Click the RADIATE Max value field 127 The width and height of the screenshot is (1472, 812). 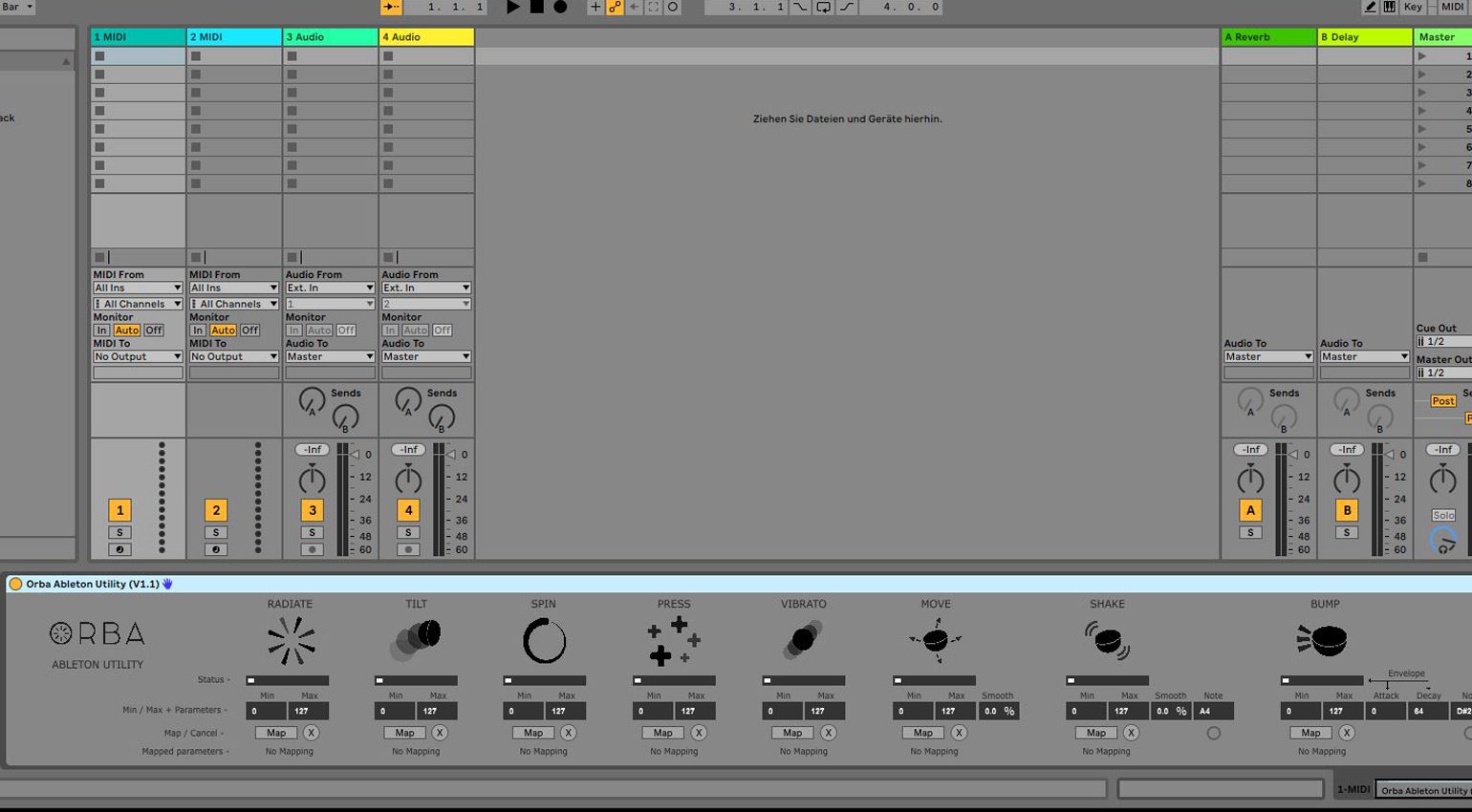[309, 711]
